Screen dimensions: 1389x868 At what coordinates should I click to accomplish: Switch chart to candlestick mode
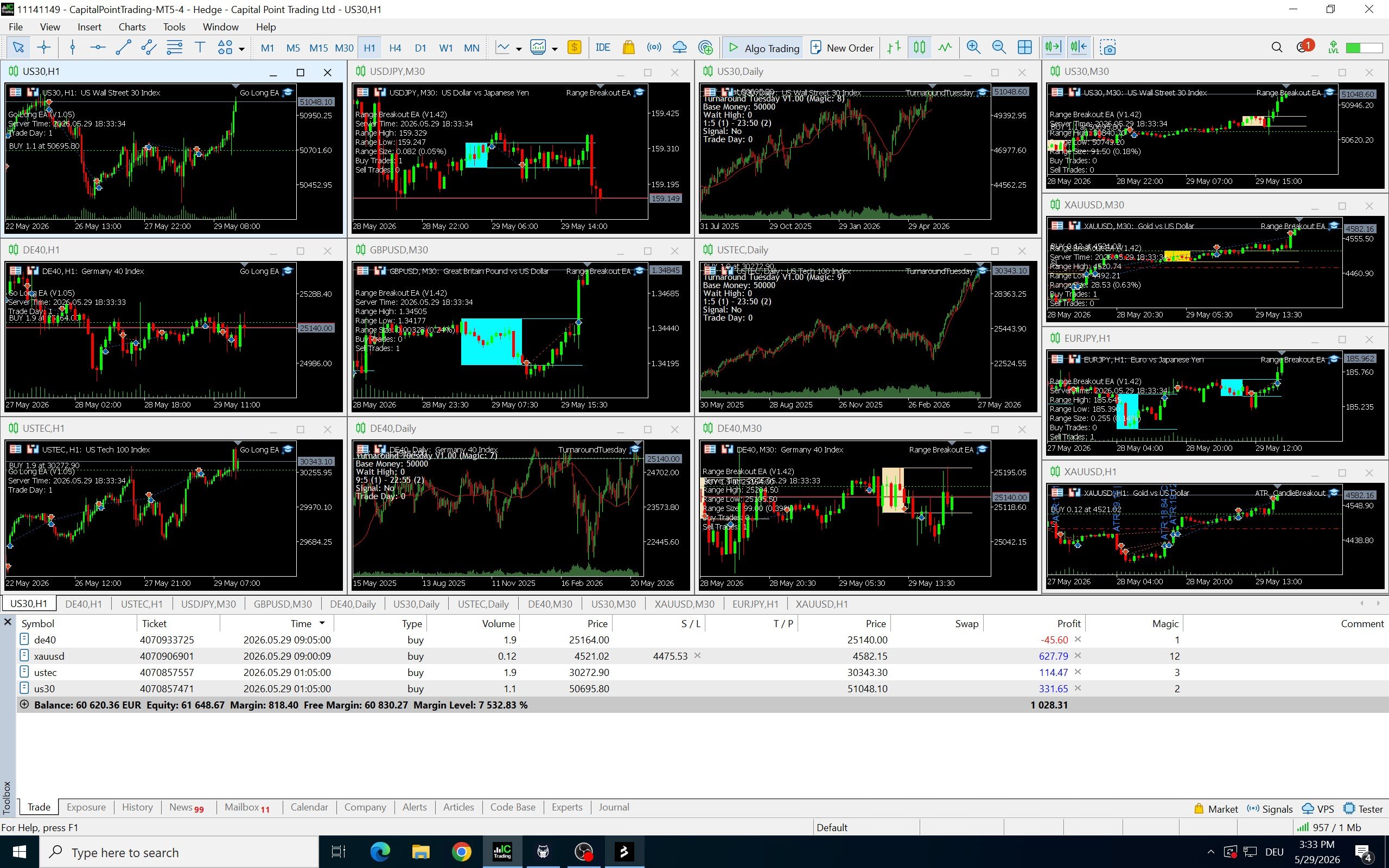pos(920,48)
